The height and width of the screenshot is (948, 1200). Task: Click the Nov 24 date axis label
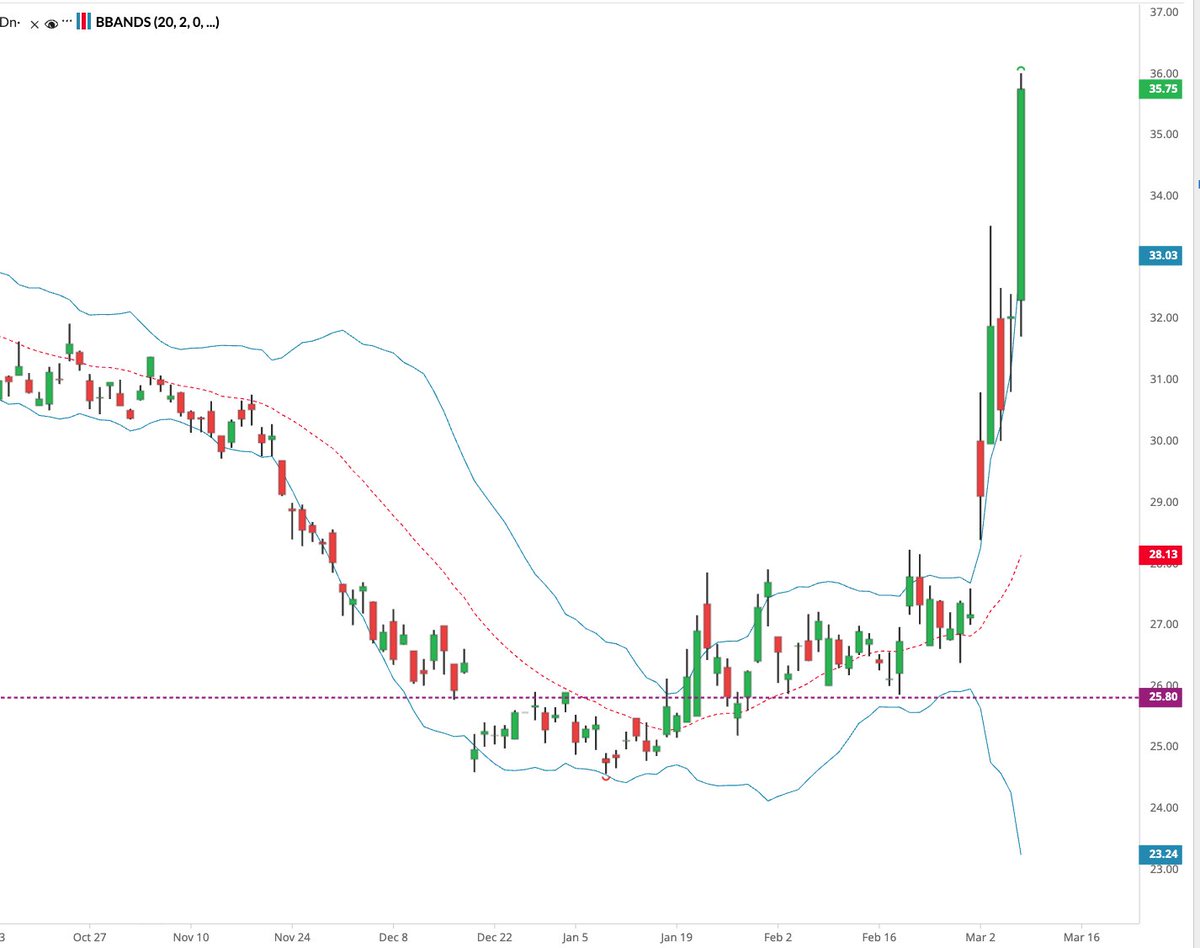292,938
